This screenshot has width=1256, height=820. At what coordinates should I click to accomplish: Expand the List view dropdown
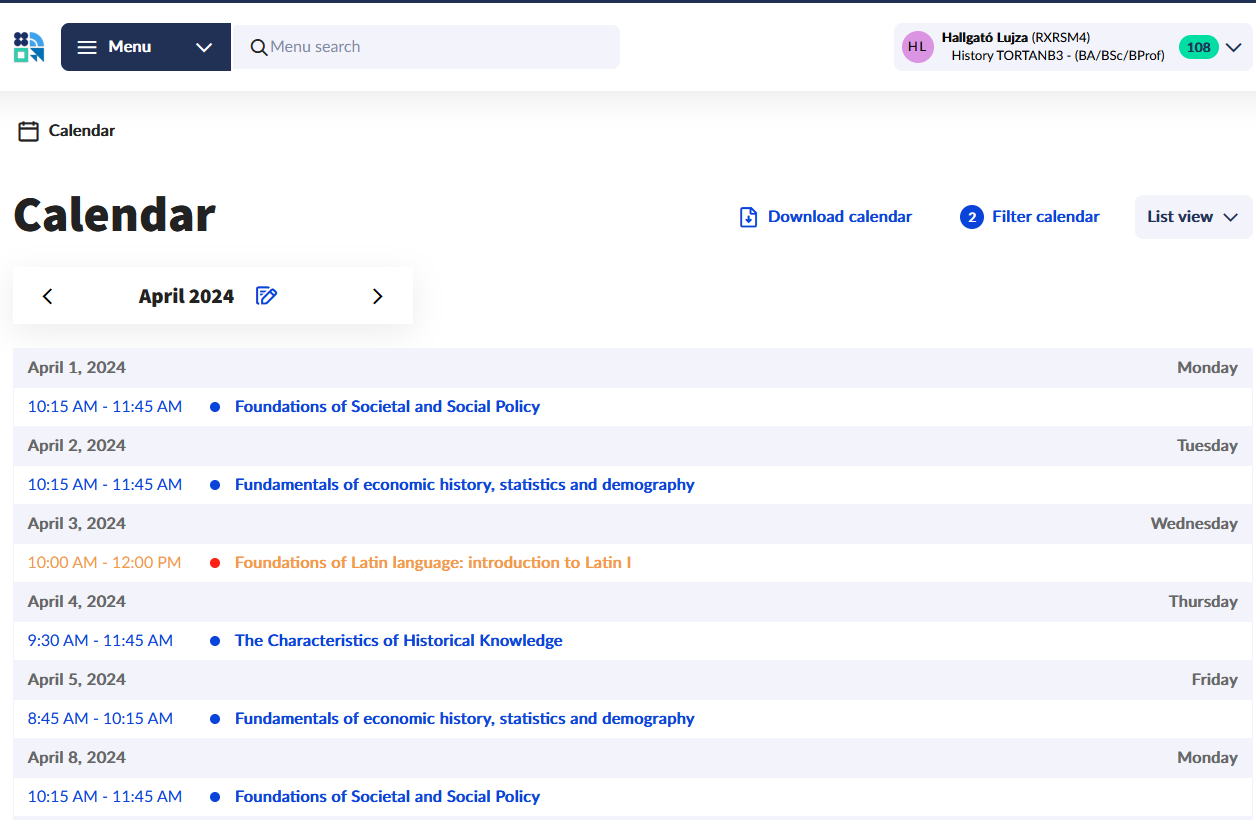pyautogui.click(x=1192, y=217)
